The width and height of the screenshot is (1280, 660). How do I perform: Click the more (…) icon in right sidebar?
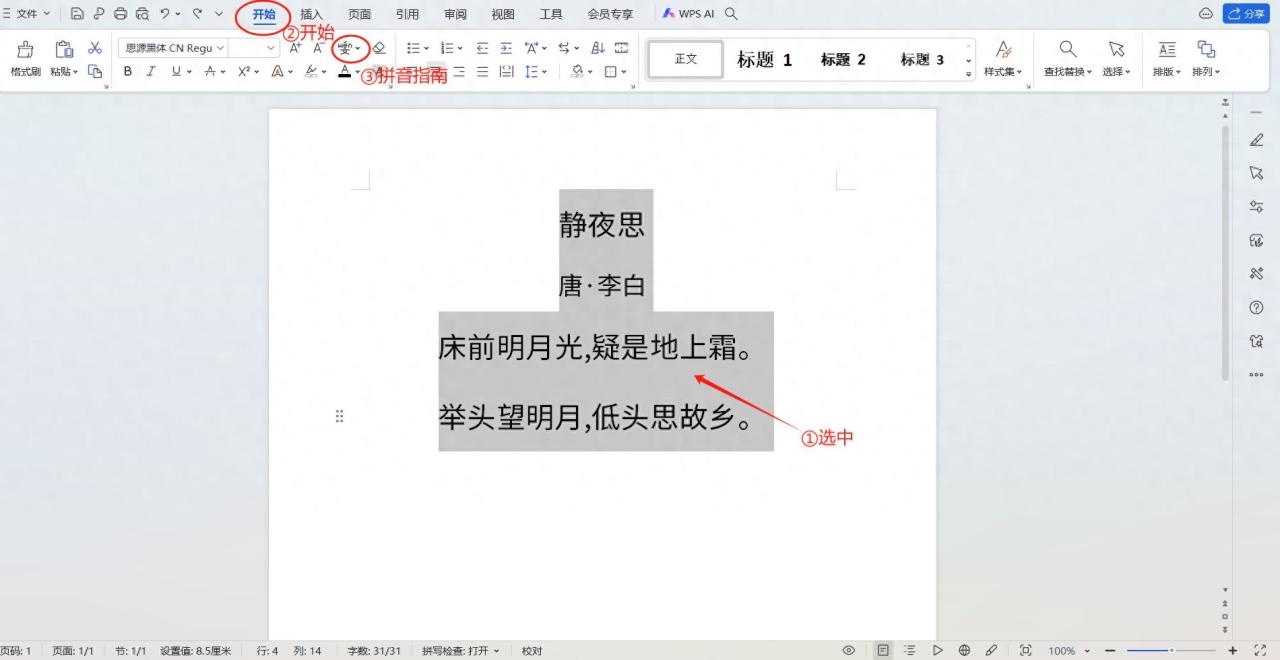click(x=1257, y=375)
